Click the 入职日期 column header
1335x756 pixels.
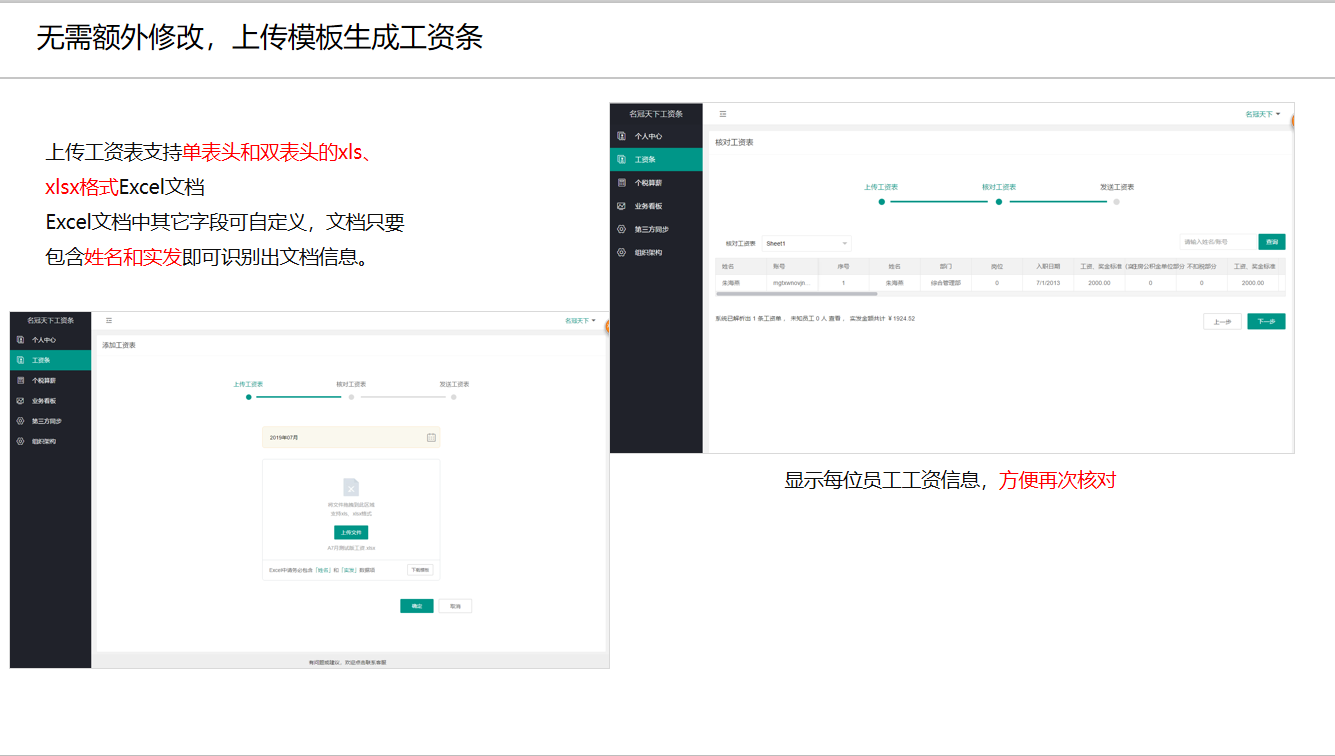(x=1048, y=267)
